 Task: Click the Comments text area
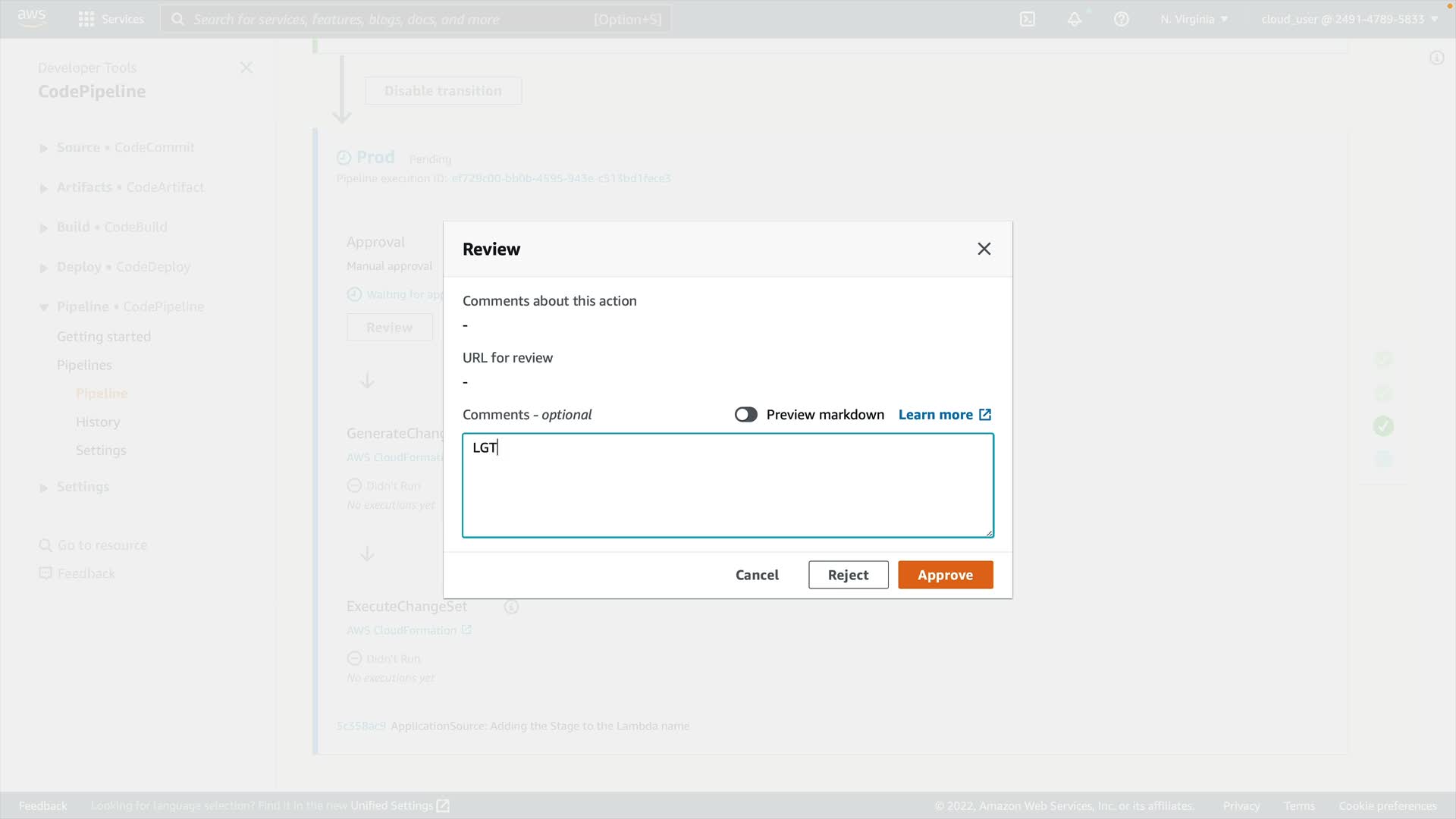point(728,485)
